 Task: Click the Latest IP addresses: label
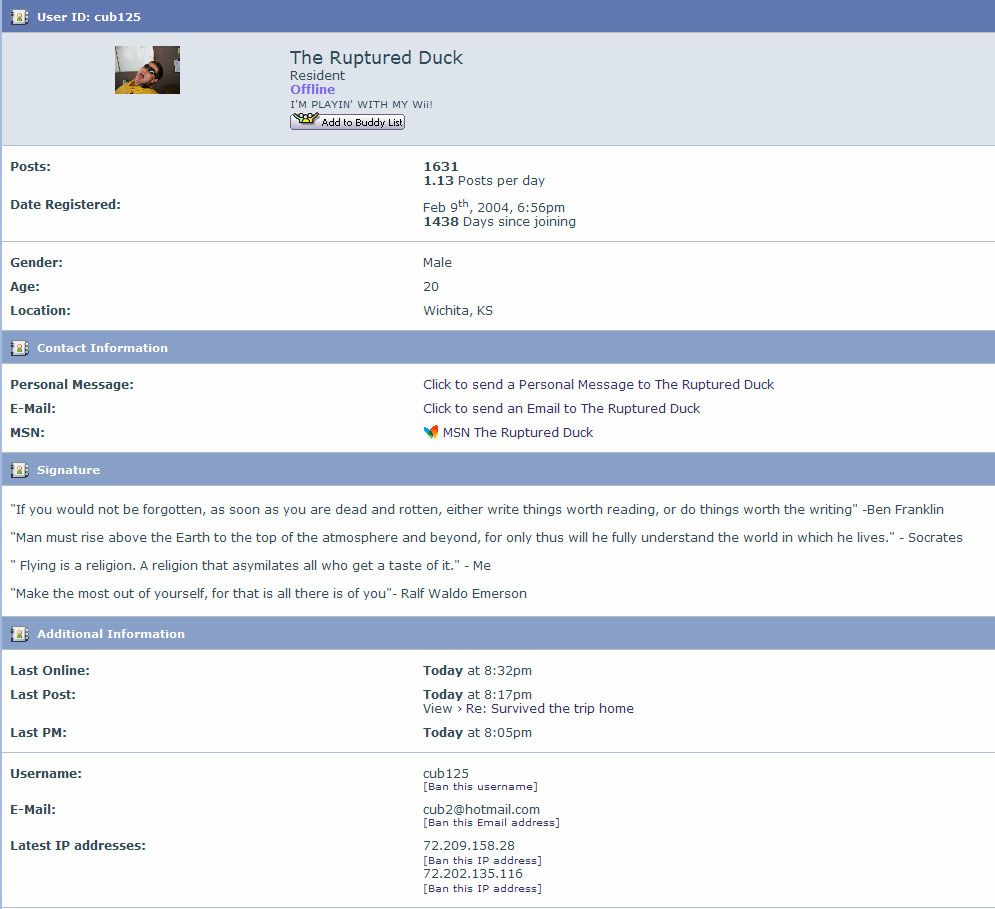[x=78, y=846]
